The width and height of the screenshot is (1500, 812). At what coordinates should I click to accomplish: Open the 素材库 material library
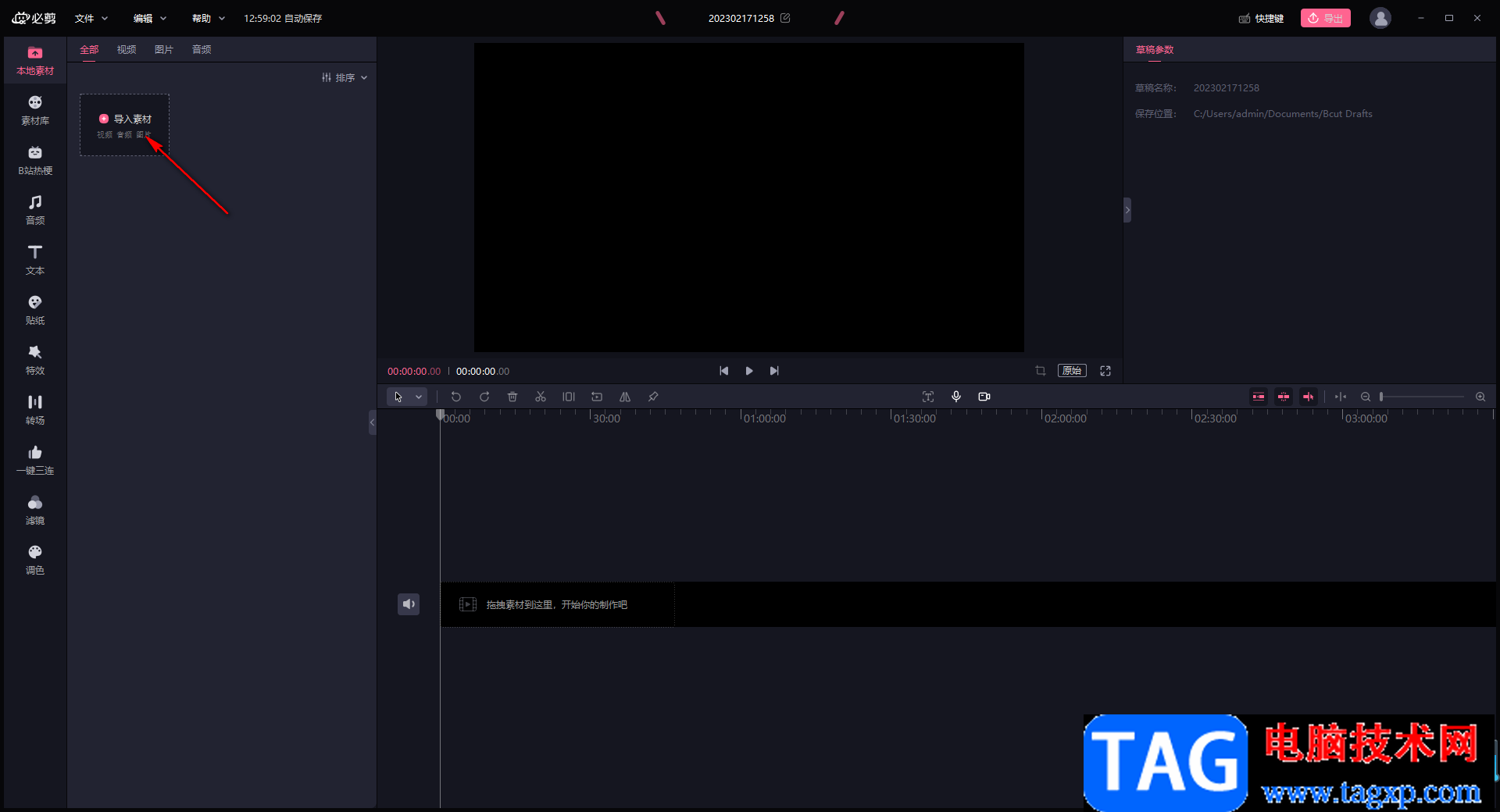pos(35,111)
